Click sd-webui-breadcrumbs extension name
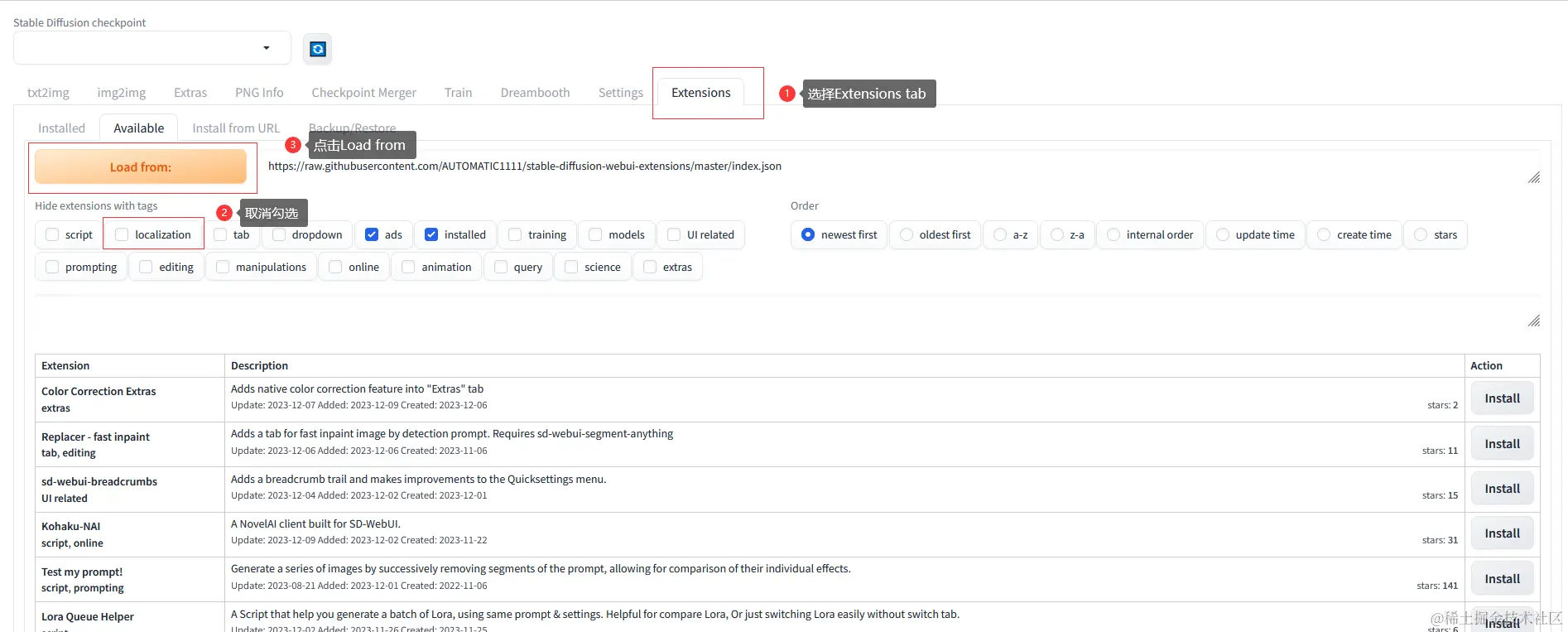 pyautogui.click(x=99, y=482)
